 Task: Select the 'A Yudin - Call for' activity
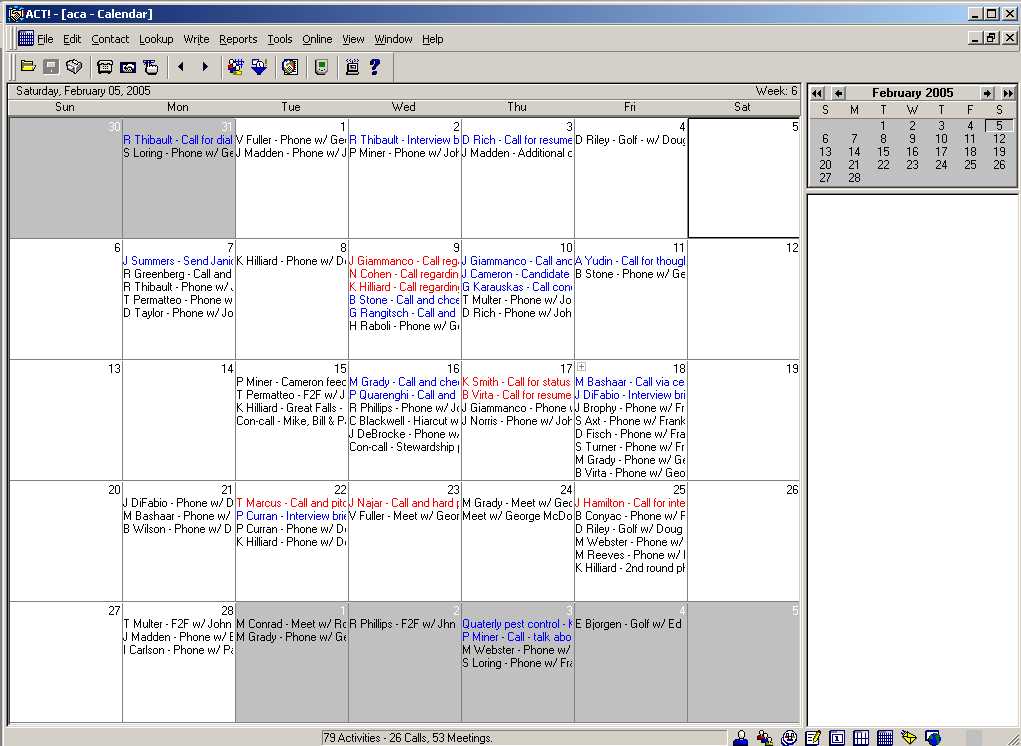(630, 261)
